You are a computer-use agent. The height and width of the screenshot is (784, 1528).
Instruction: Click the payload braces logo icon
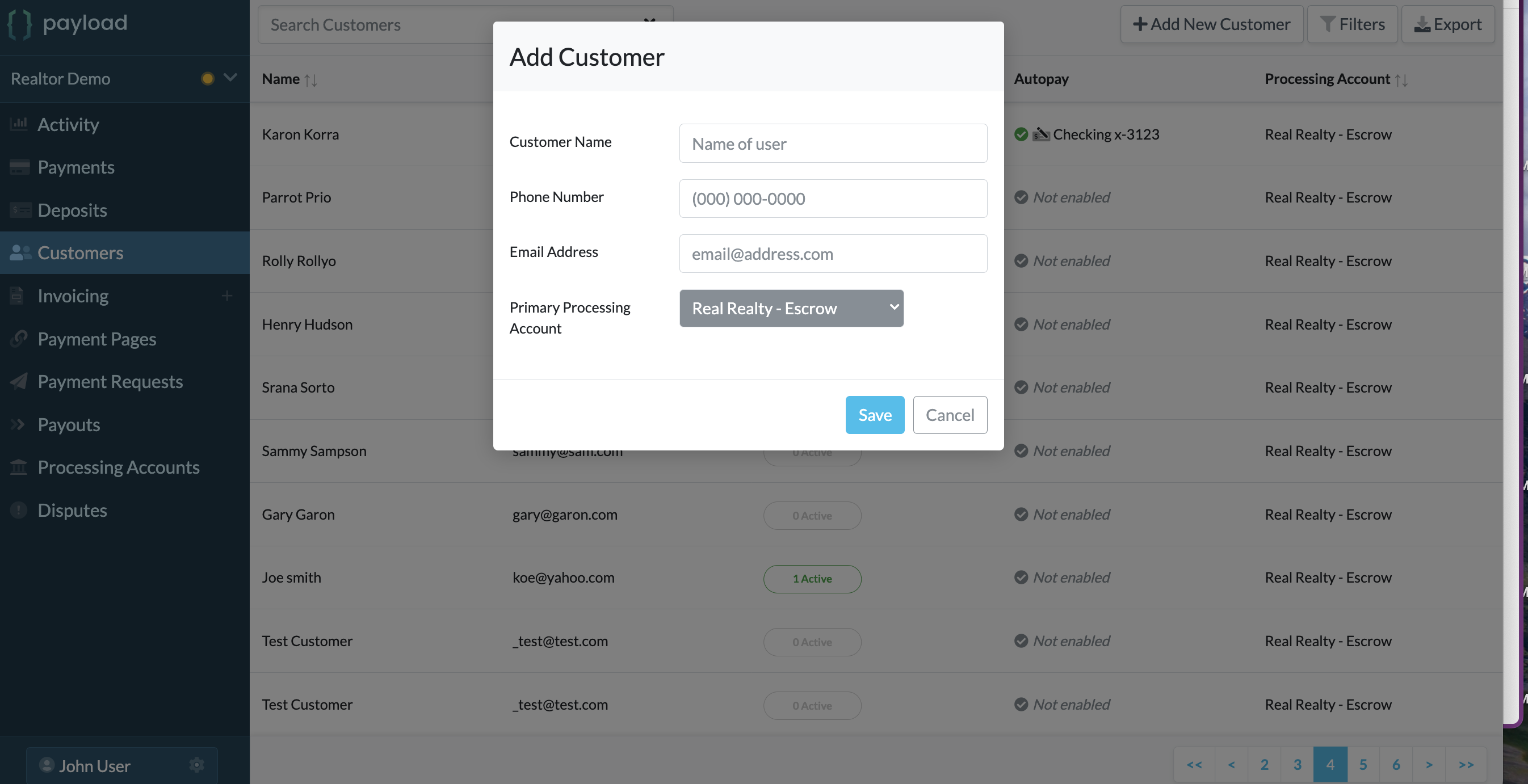point(19,24)
